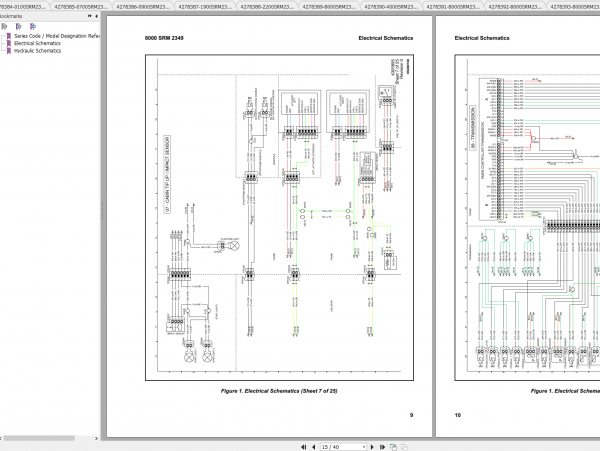The width and height of the screenshot is (600, 451).
Task: Click the scroll-right arrow of bookmarks scrollbar
Action: coord(96,438)
